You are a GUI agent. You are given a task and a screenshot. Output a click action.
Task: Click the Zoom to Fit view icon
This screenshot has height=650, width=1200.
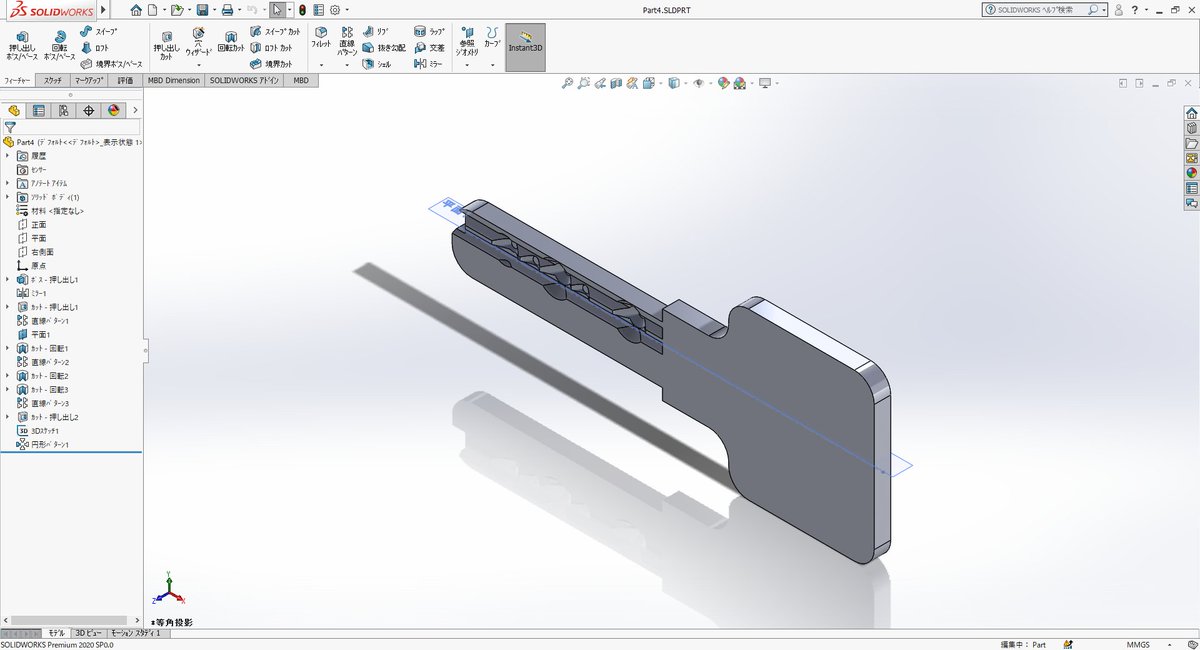coord(567,83)
